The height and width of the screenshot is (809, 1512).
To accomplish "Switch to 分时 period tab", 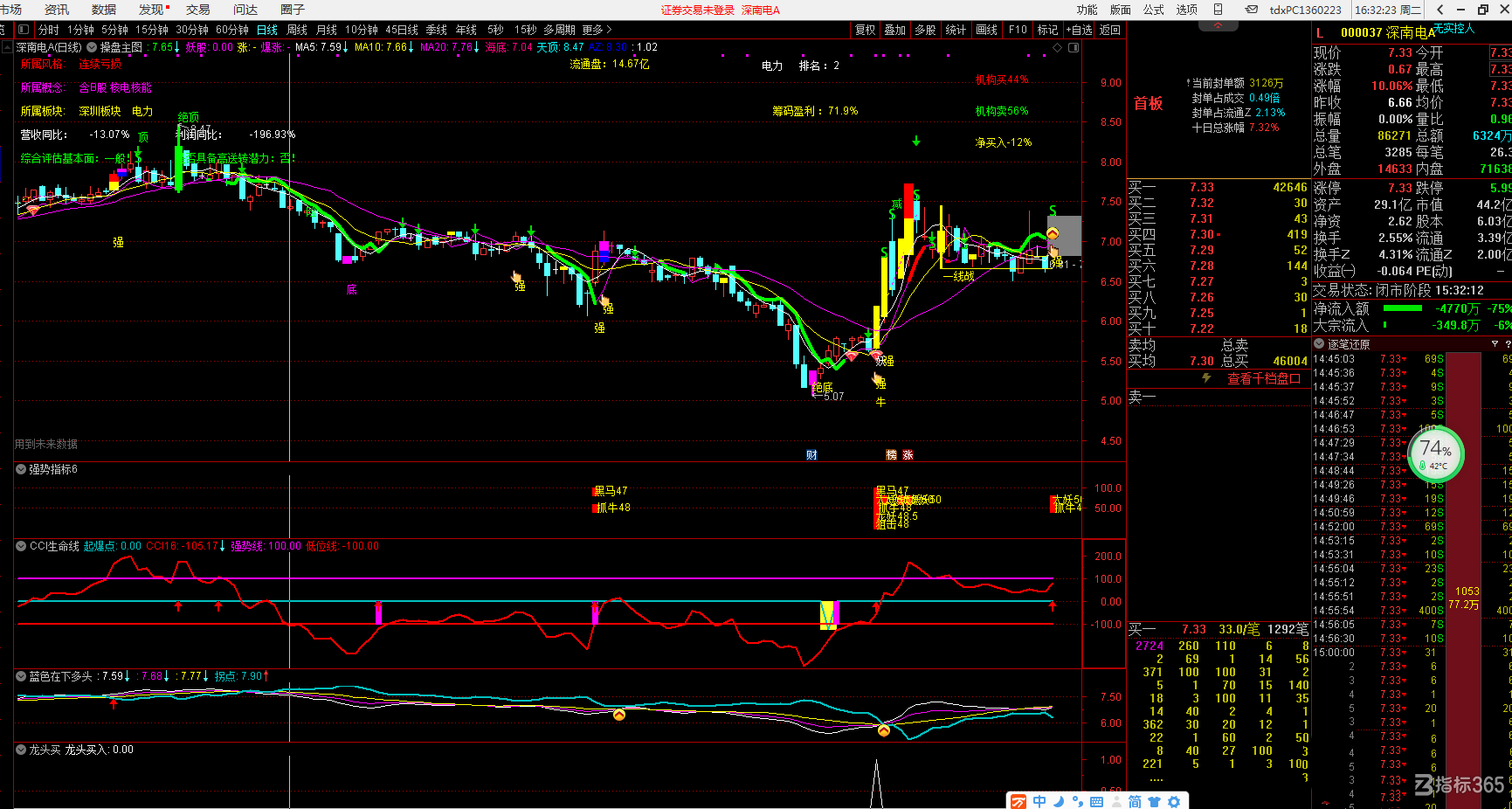I will [49, 30].
